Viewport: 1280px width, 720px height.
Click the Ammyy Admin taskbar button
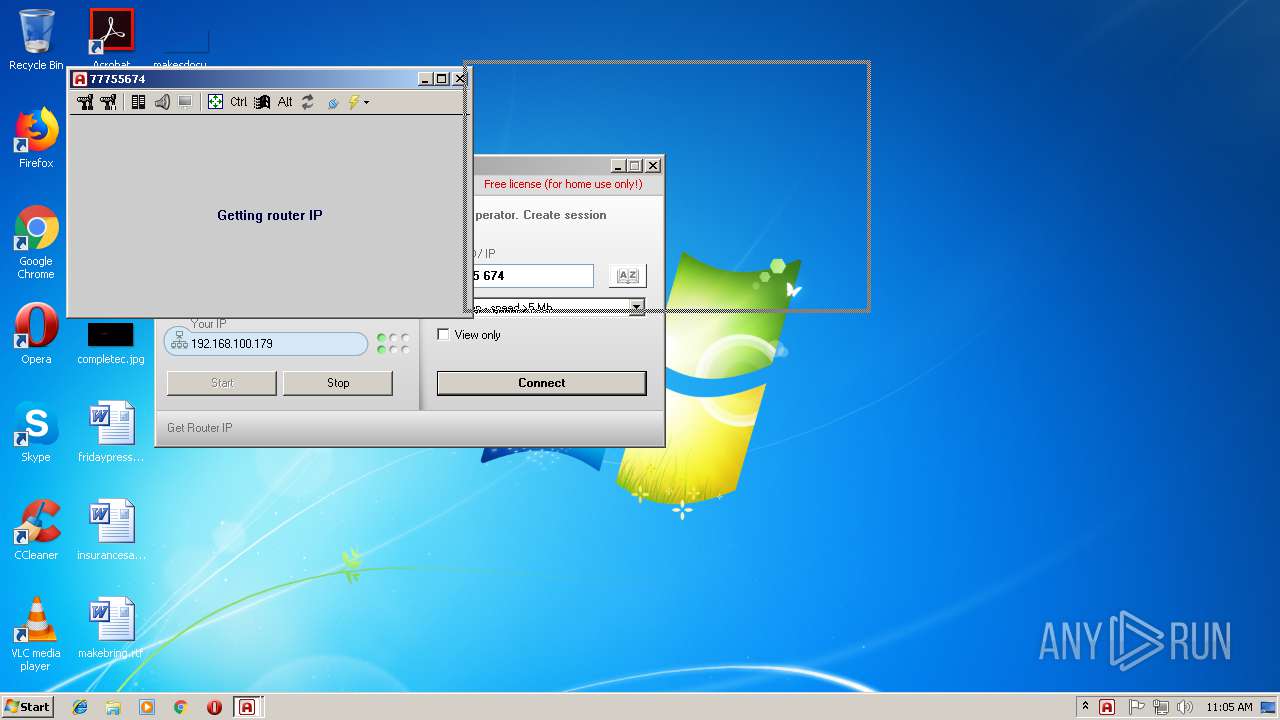(247, 707)
